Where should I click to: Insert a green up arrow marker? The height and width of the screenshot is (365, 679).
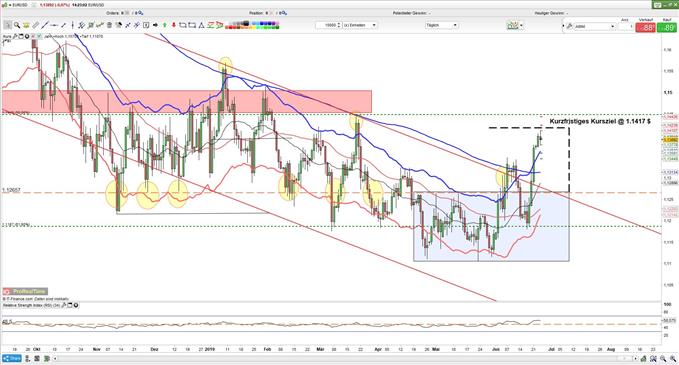coord(165,25)
